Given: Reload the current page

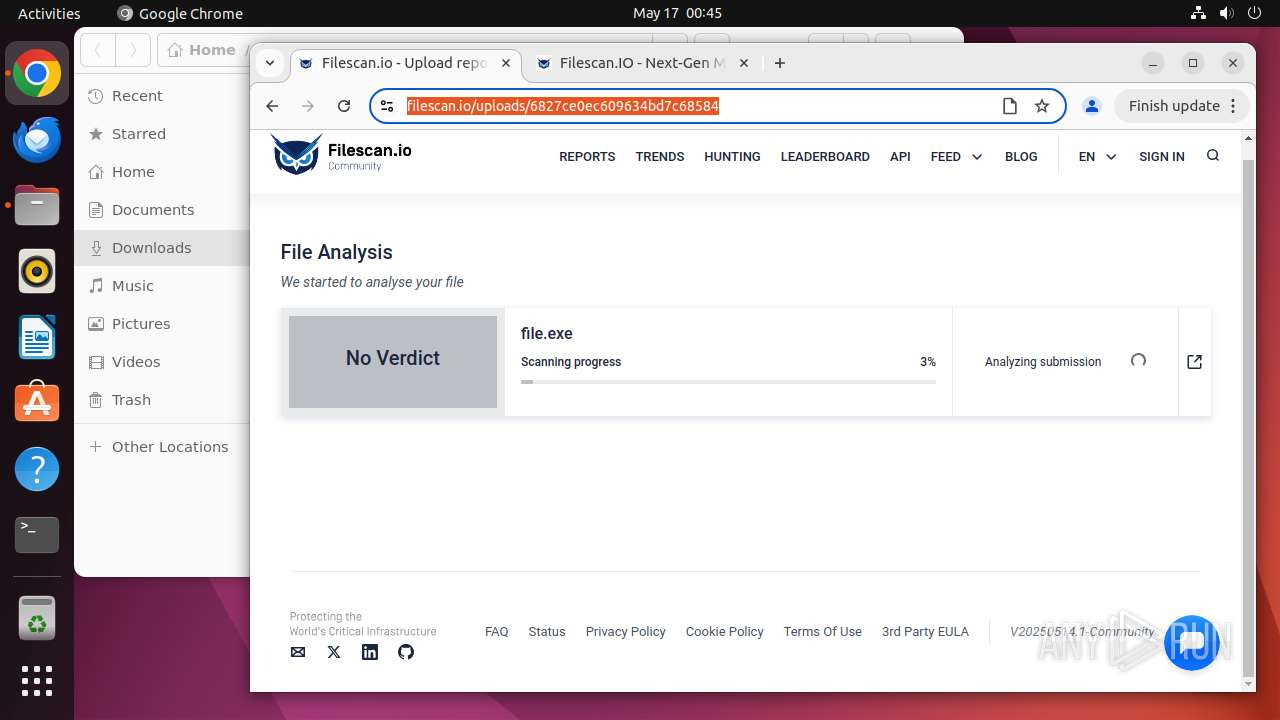Looking at the screenshot, I should [x=344, y=106].
